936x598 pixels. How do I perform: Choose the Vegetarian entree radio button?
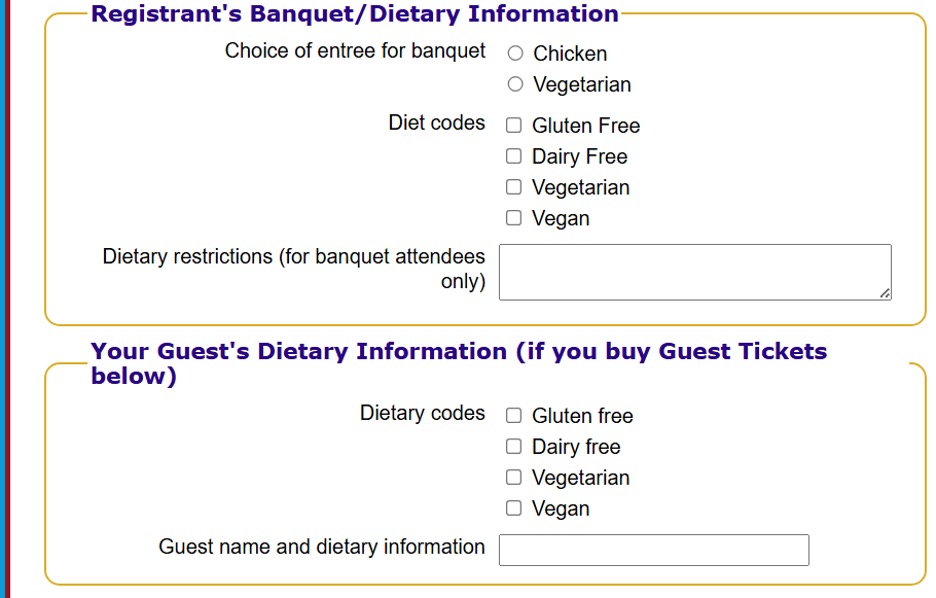point(515,84)
